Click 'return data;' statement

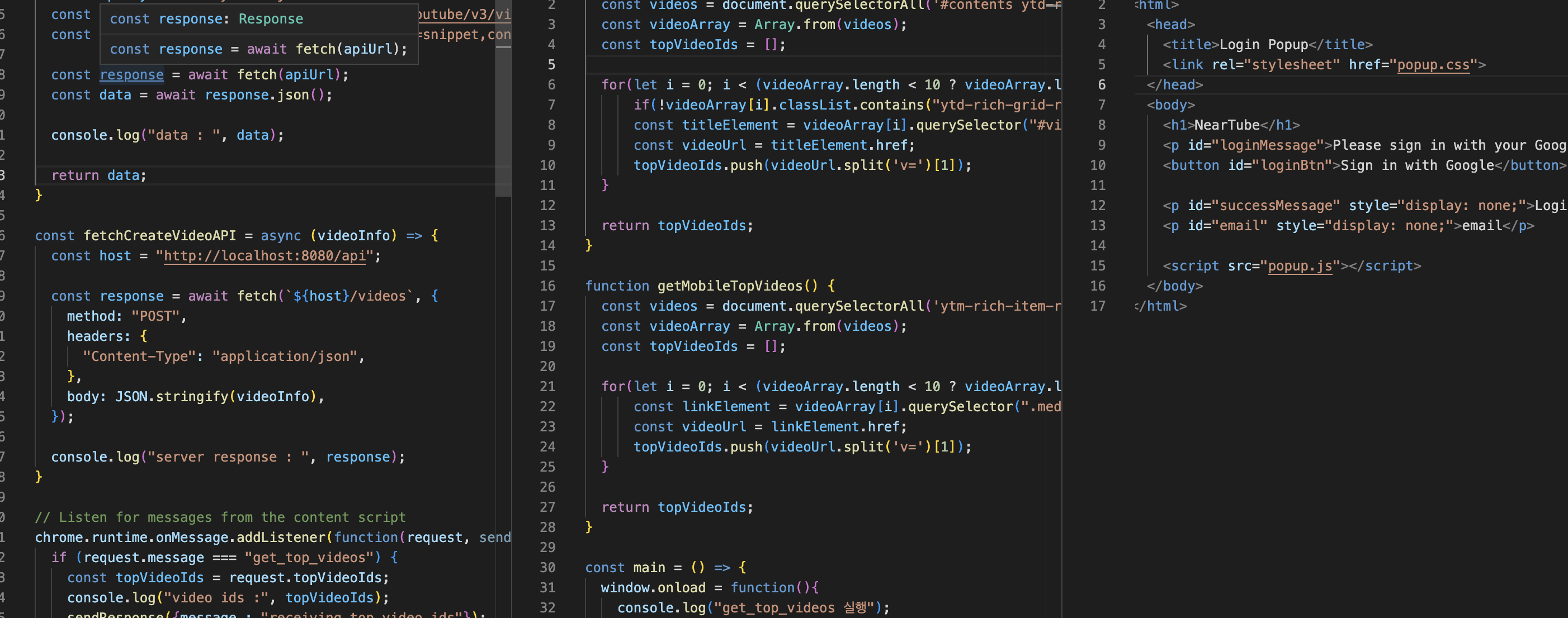click(98, 176)
